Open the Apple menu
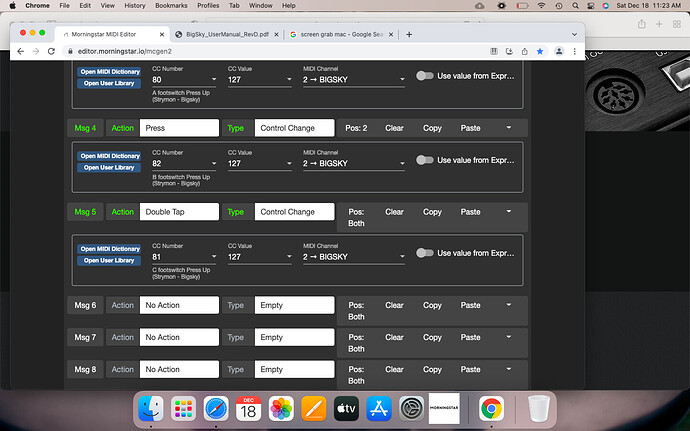 pyautogui.click(x=12, y=6)
